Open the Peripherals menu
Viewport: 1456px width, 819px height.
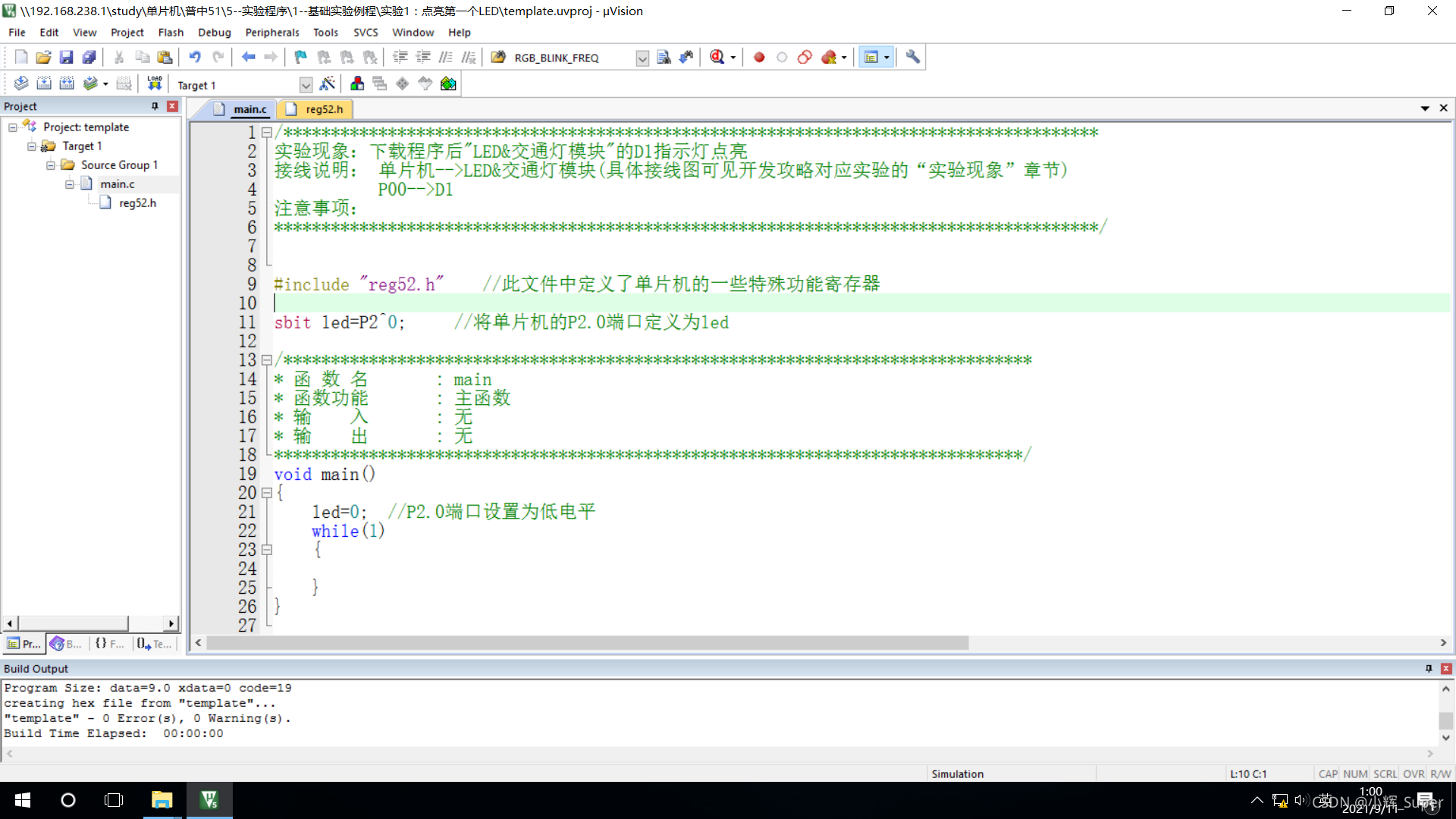[271, 33]
